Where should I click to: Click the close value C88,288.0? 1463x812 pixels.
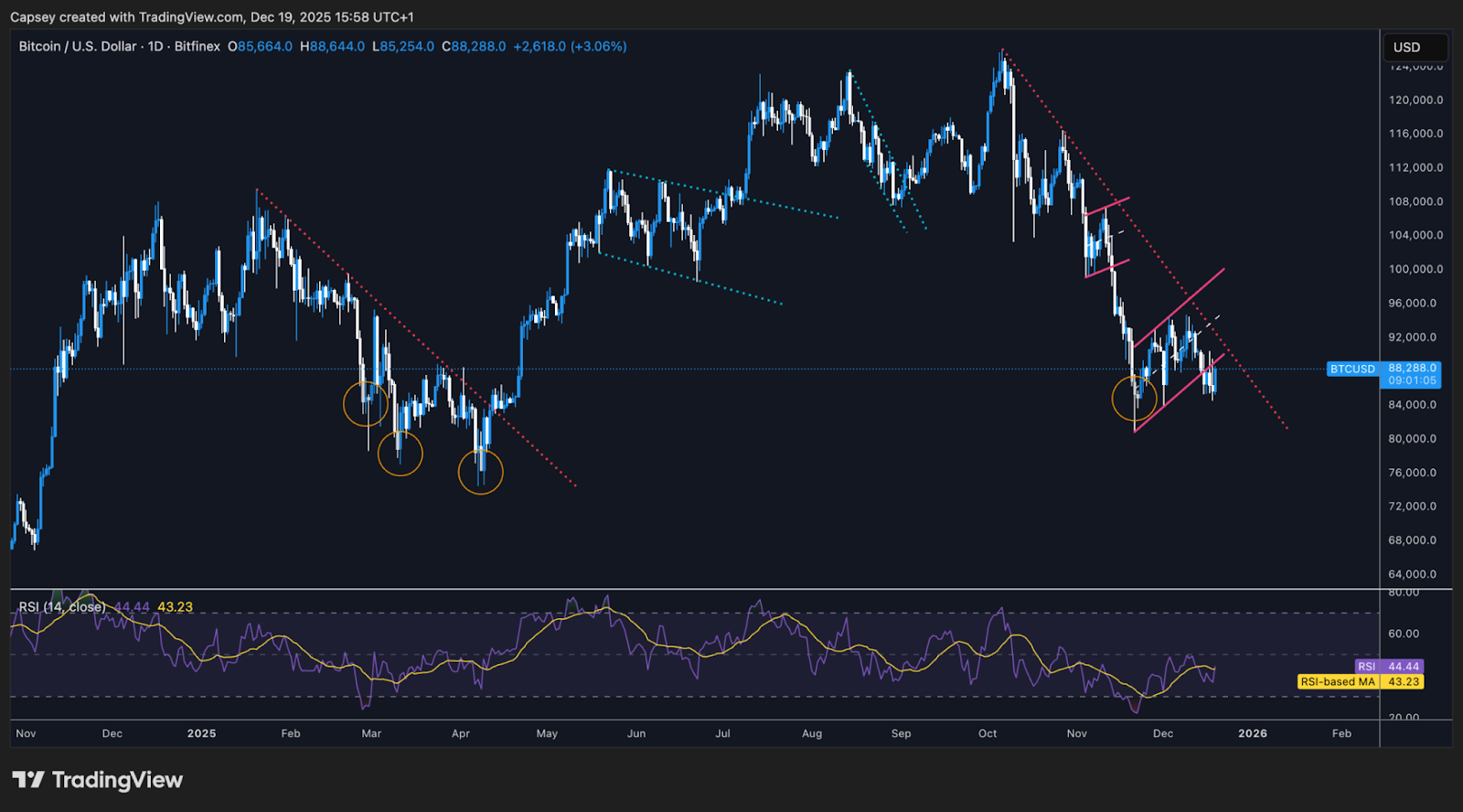(x=474, y=47)
